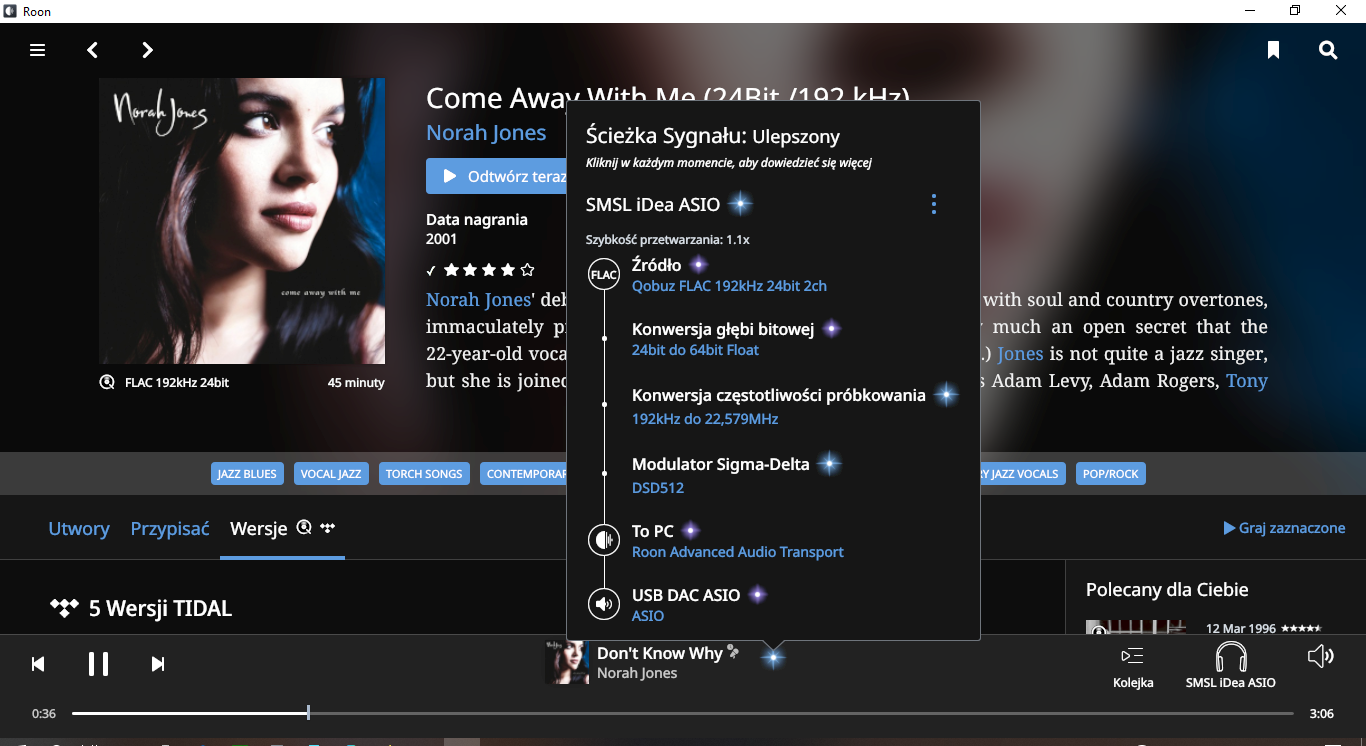Click 192kHz do 22,579MHz text
1366x746 pixels.
(x=705, y=419)
